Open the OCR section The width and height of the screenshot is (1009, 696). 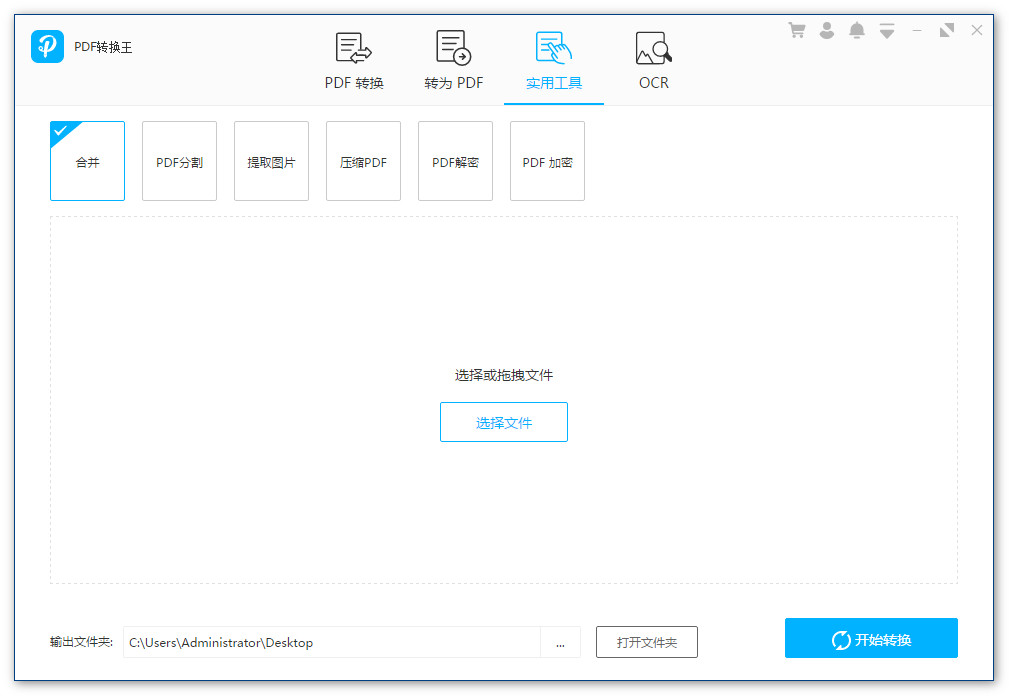[x=654, y=62]
